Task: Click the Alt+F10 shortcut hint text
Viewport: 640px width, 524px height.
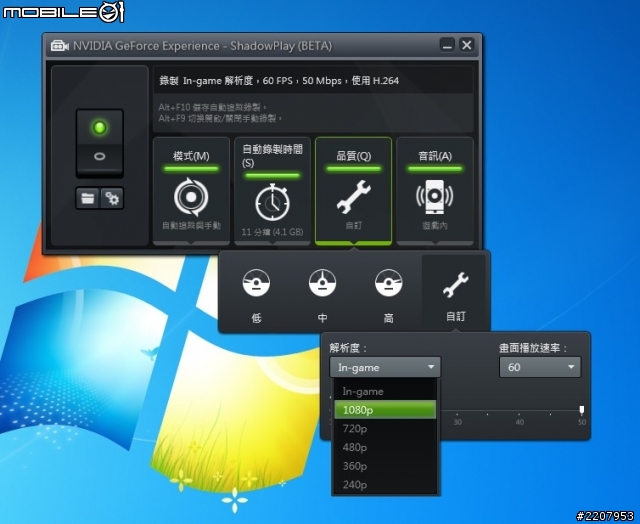Action: point(212,107)
